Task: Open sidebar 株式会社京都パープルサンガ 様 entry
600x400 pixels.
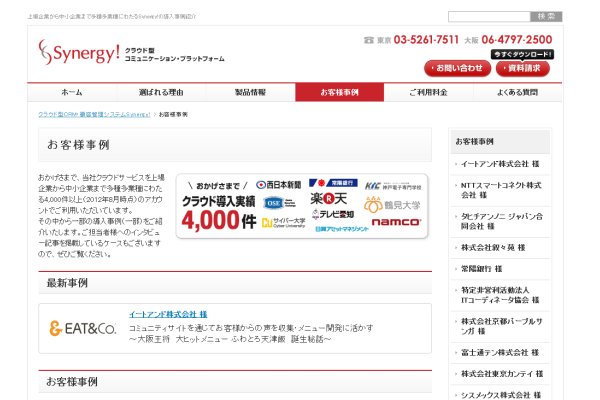Action: [500, 327]
